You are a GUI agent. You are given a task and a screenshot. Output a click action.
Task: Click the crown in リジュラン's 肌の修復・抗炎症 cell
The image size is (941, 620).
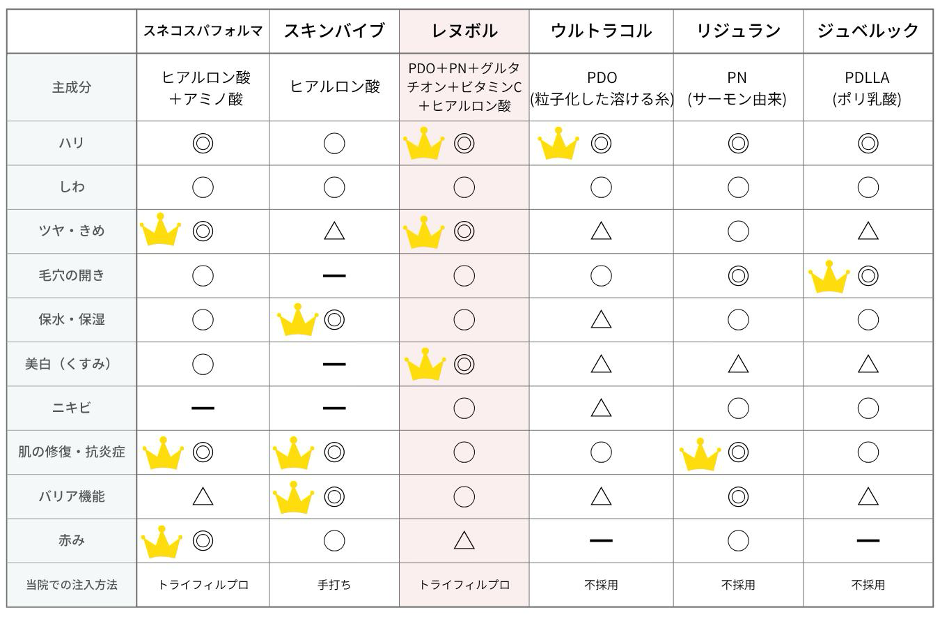click(700, 453)
